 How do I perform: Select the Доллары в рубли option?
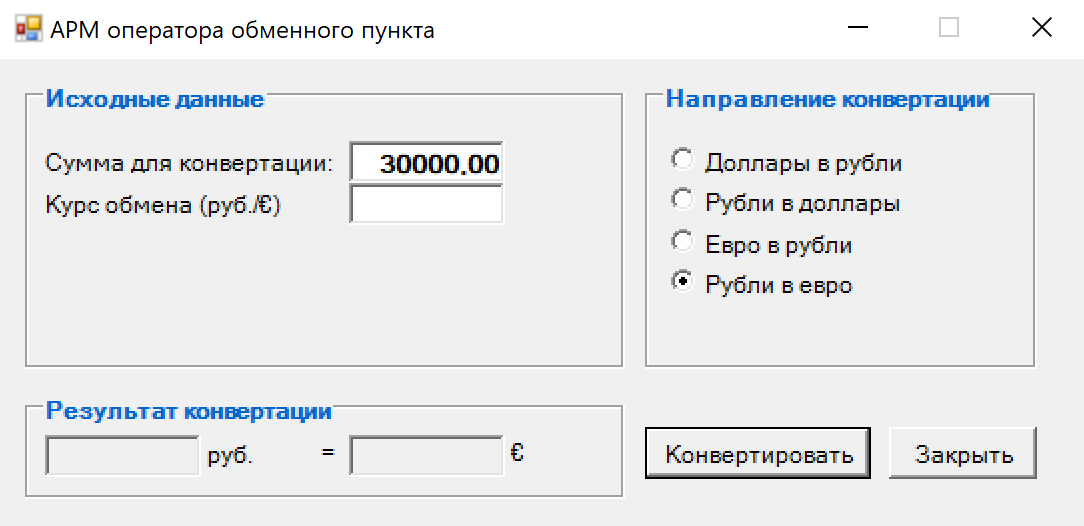point(787,162)
